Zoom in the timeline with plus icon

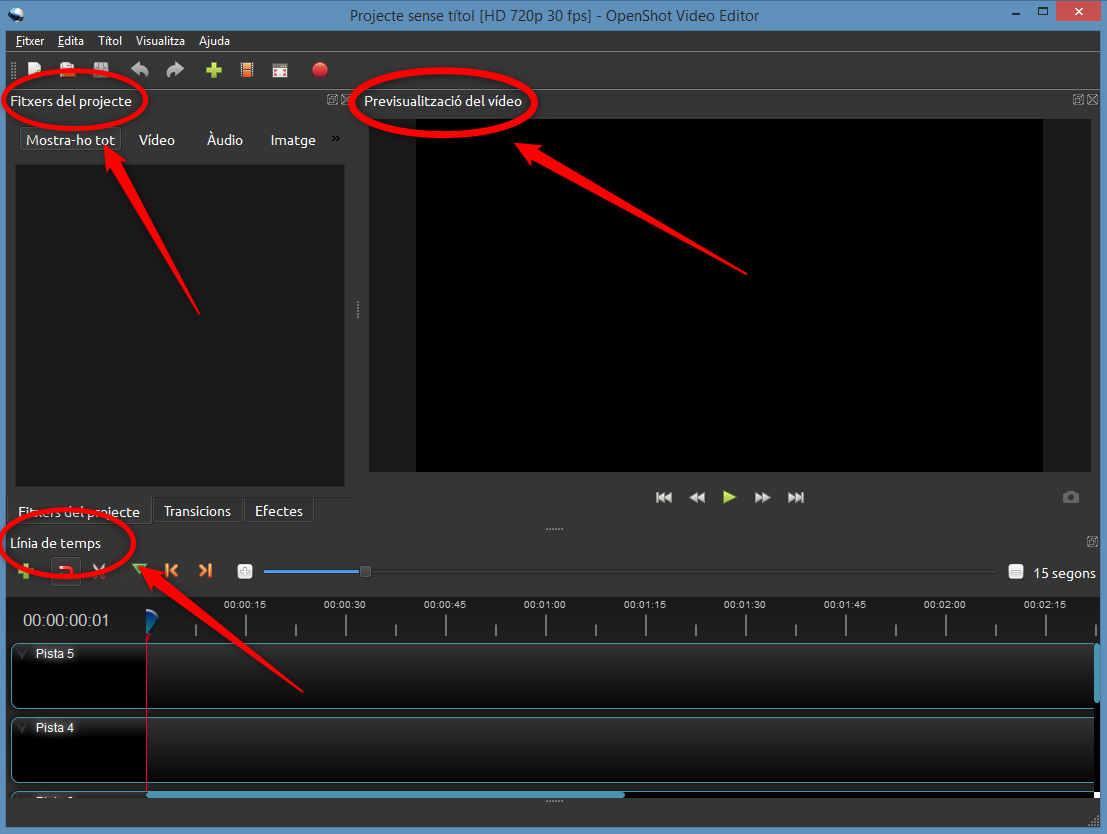(x=245, y=571)
